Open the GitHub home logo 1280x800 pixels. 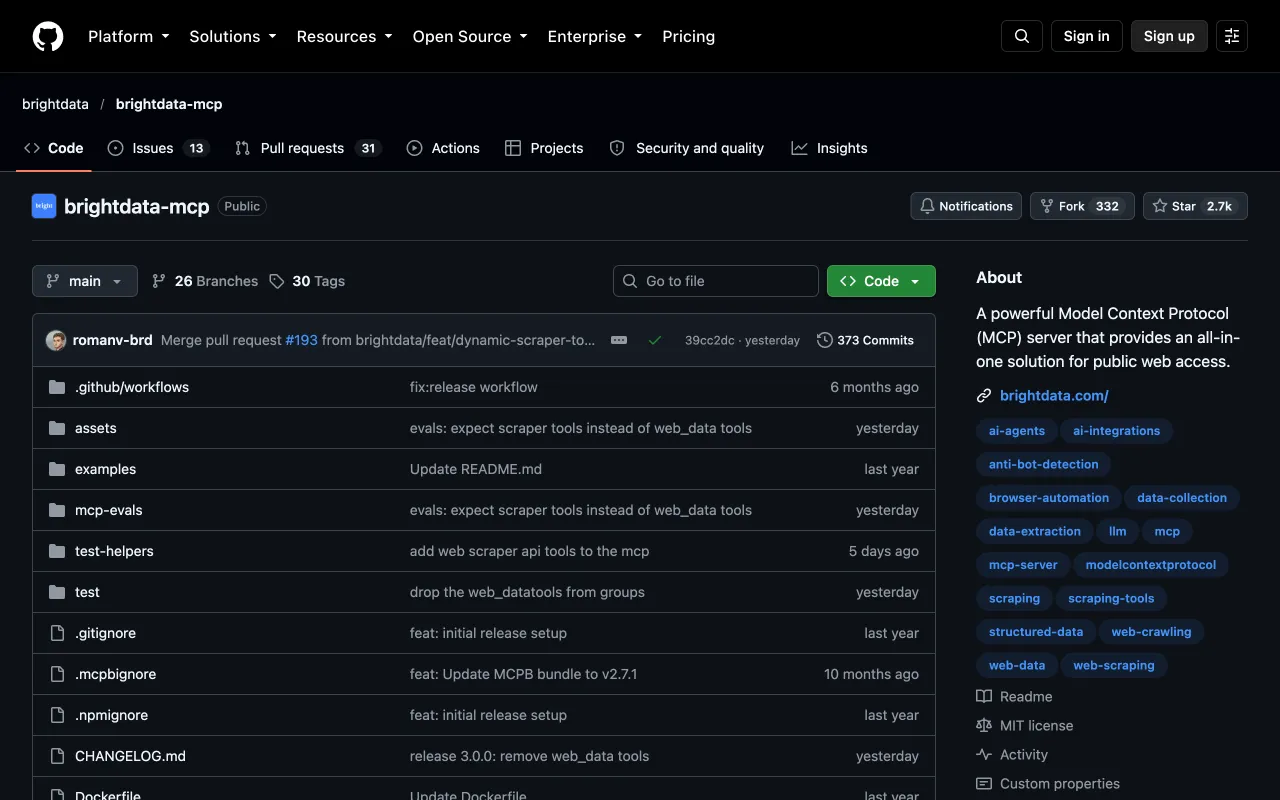coord(48,36)
